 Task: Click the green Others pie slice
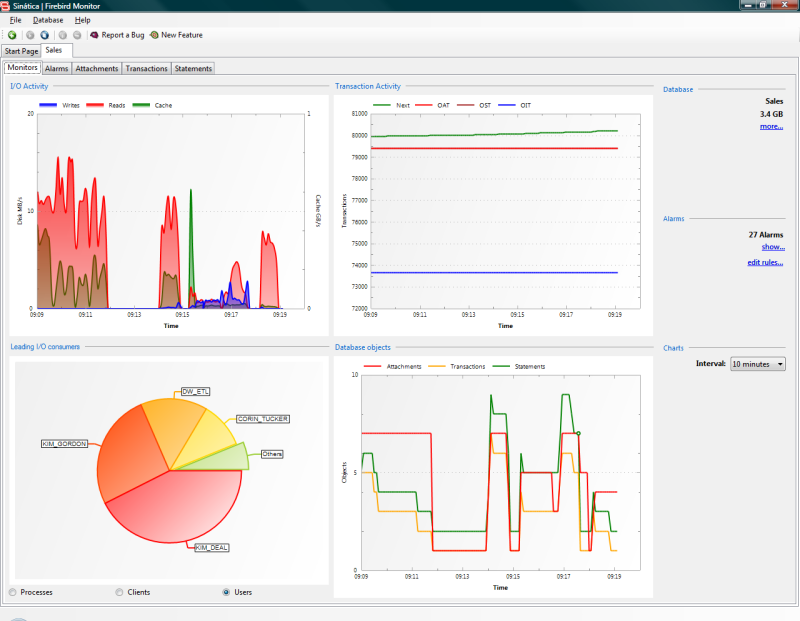coord(224,458)
